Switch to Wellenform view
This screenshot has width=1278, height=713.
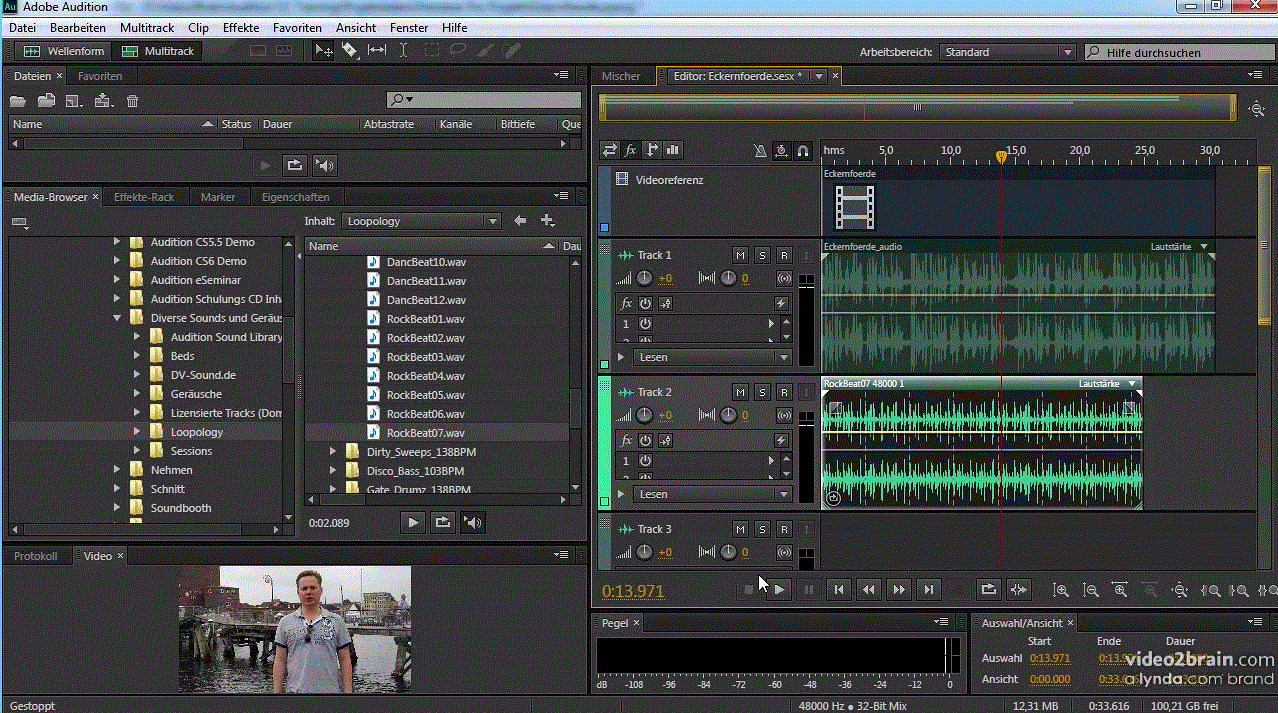[x=60, y=51]
